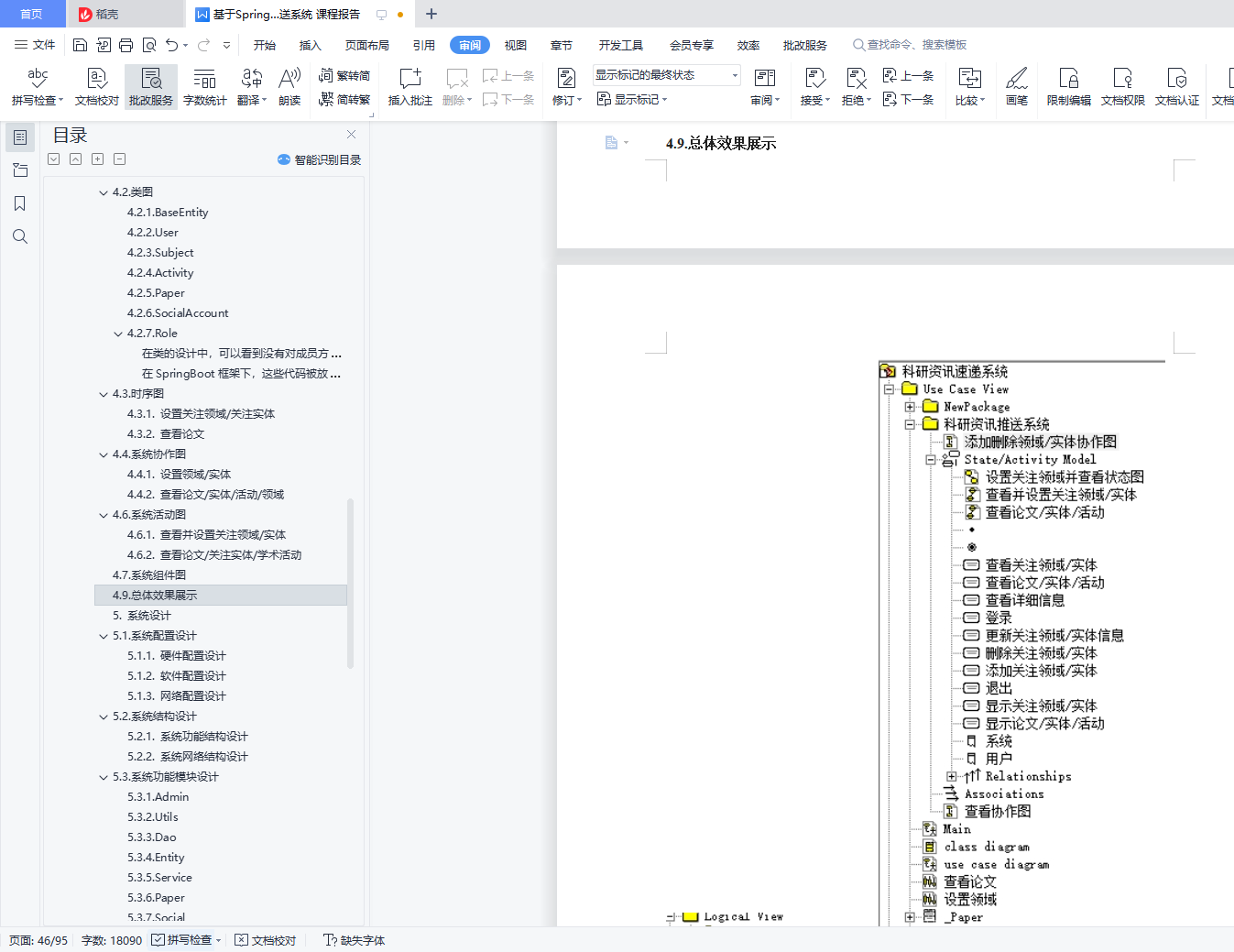
Task: Click the 字数: 18090 word count
Action: point(112,940)
